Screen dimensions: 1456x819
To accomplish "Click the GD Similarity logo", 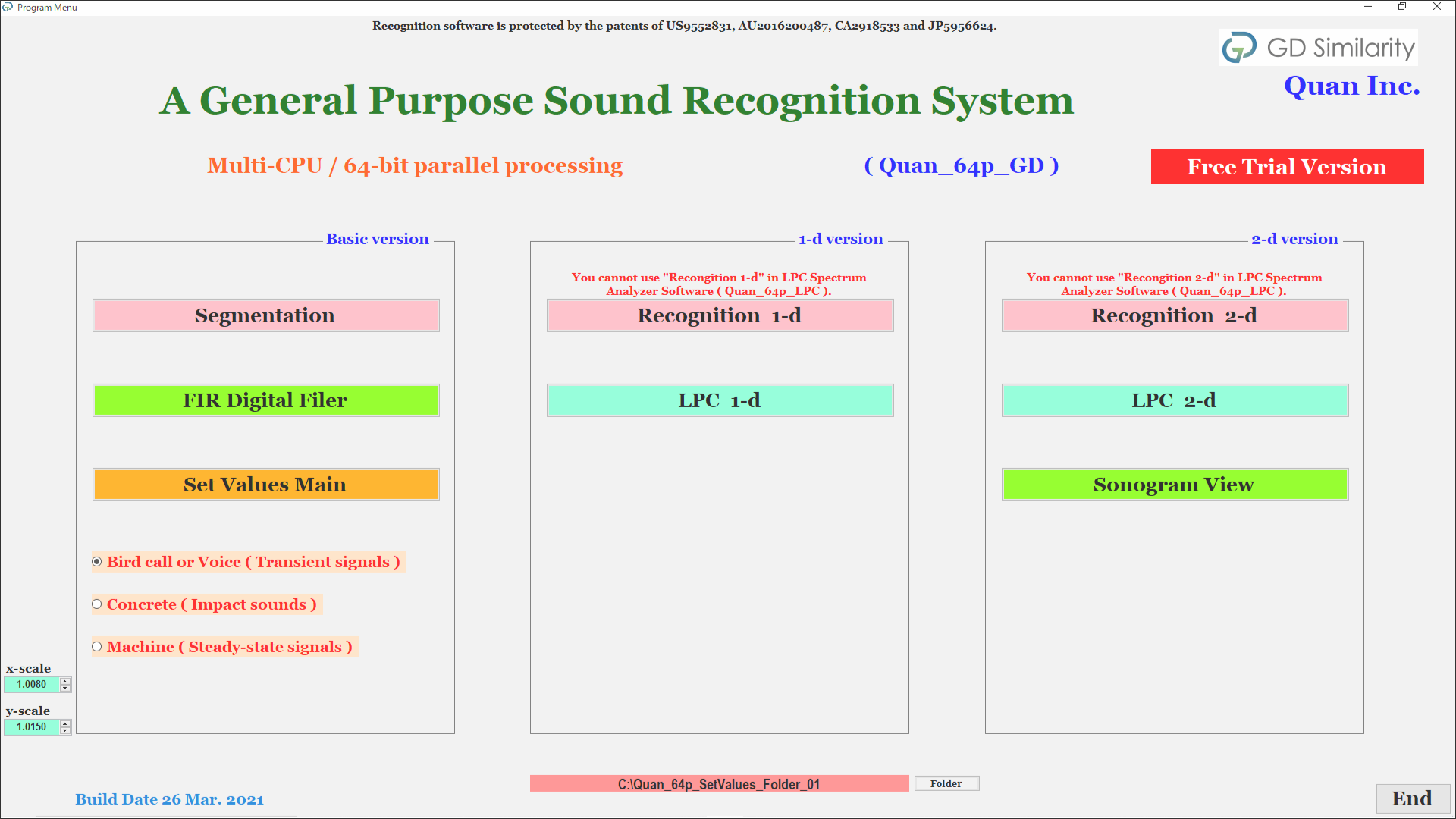I will point(1318,48).
